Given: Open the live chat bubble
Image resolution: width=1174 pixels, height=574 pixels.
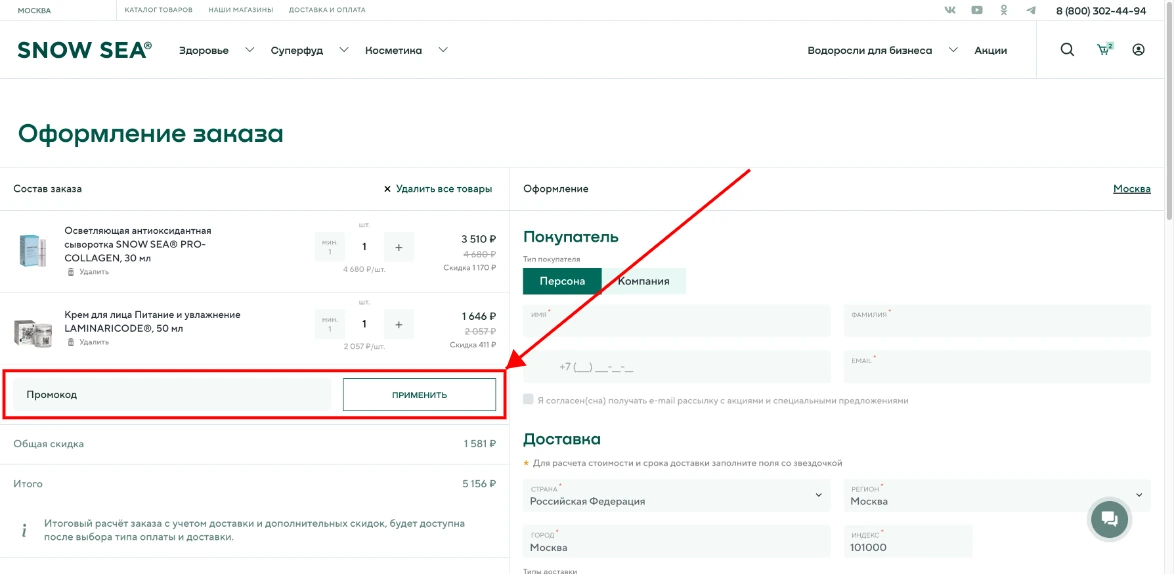Looking at the screenshot, I should [x=1110, y=519].
